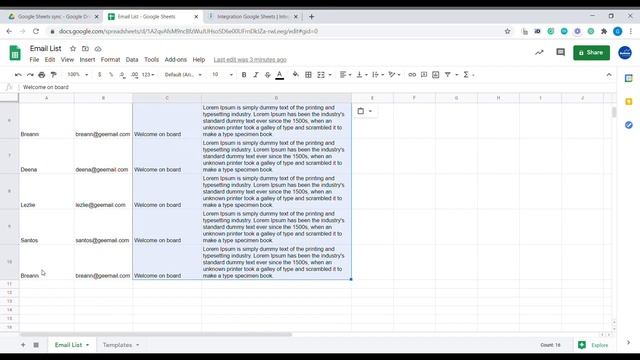Open Calendar in the side panel
The image size is (640, 360).
click(x=629, y=78)
